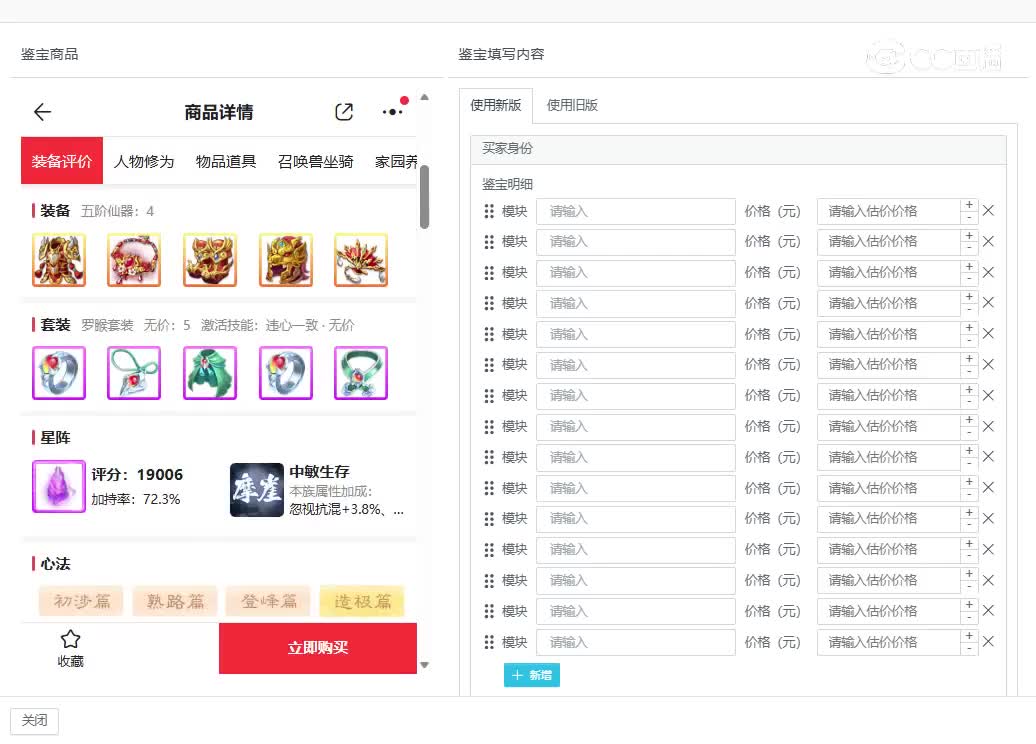Click the 鉴宝明细 label
The image size is (1036, 744).
click(x=507, y=184)
